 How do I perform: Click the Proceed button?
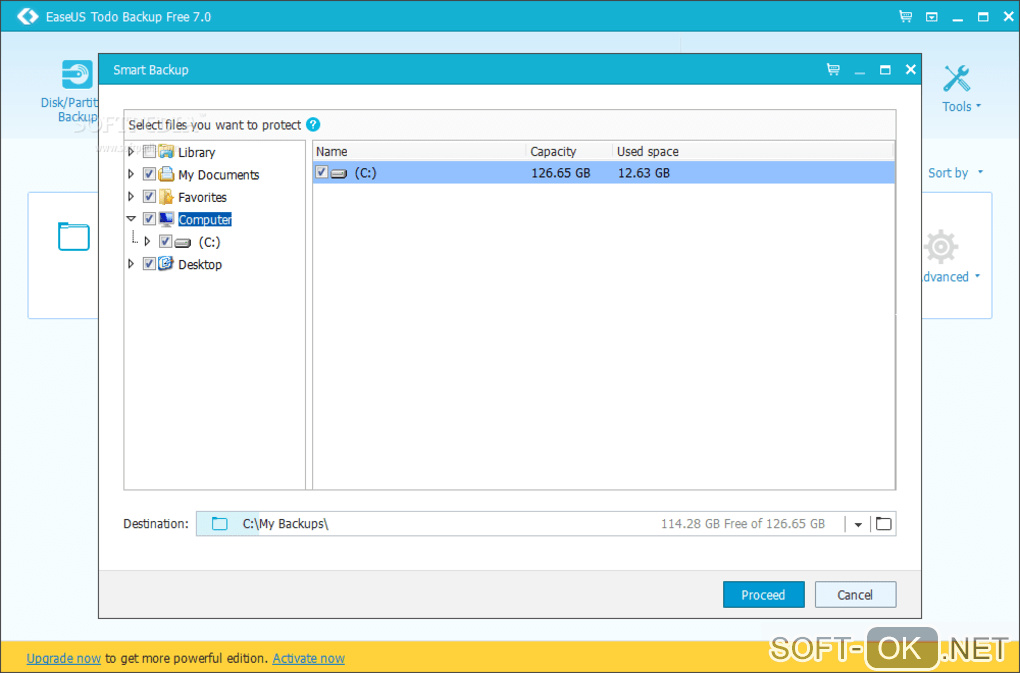(x=763, y=594)
